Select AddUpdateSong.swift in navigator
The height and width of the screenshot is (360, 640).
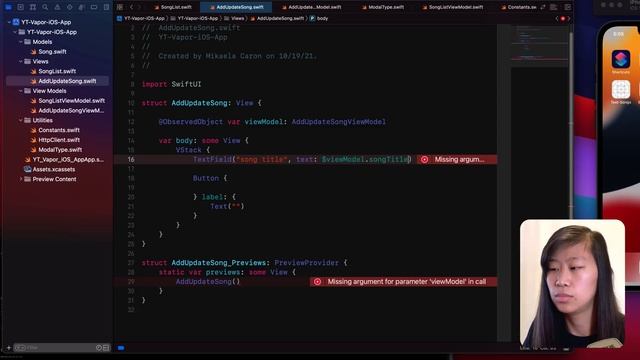click(58, 81)
